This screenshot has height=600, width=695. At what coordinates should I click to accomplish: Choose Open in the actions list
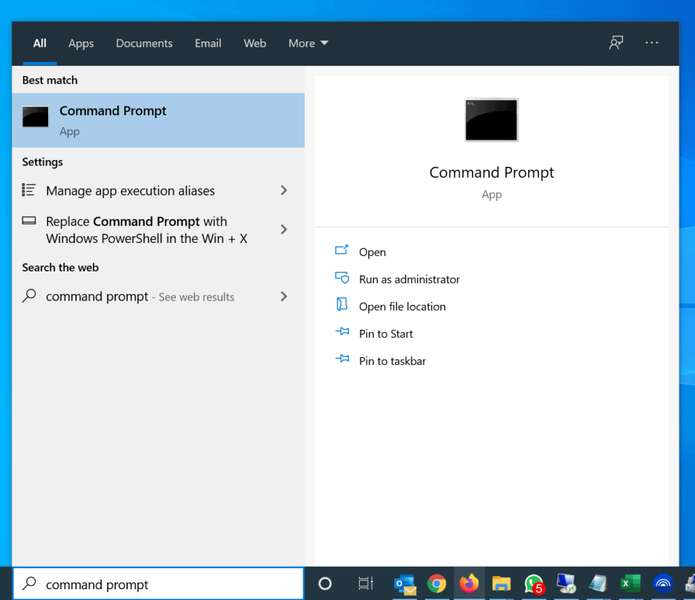pyautogui.click(x=372, y=252)
